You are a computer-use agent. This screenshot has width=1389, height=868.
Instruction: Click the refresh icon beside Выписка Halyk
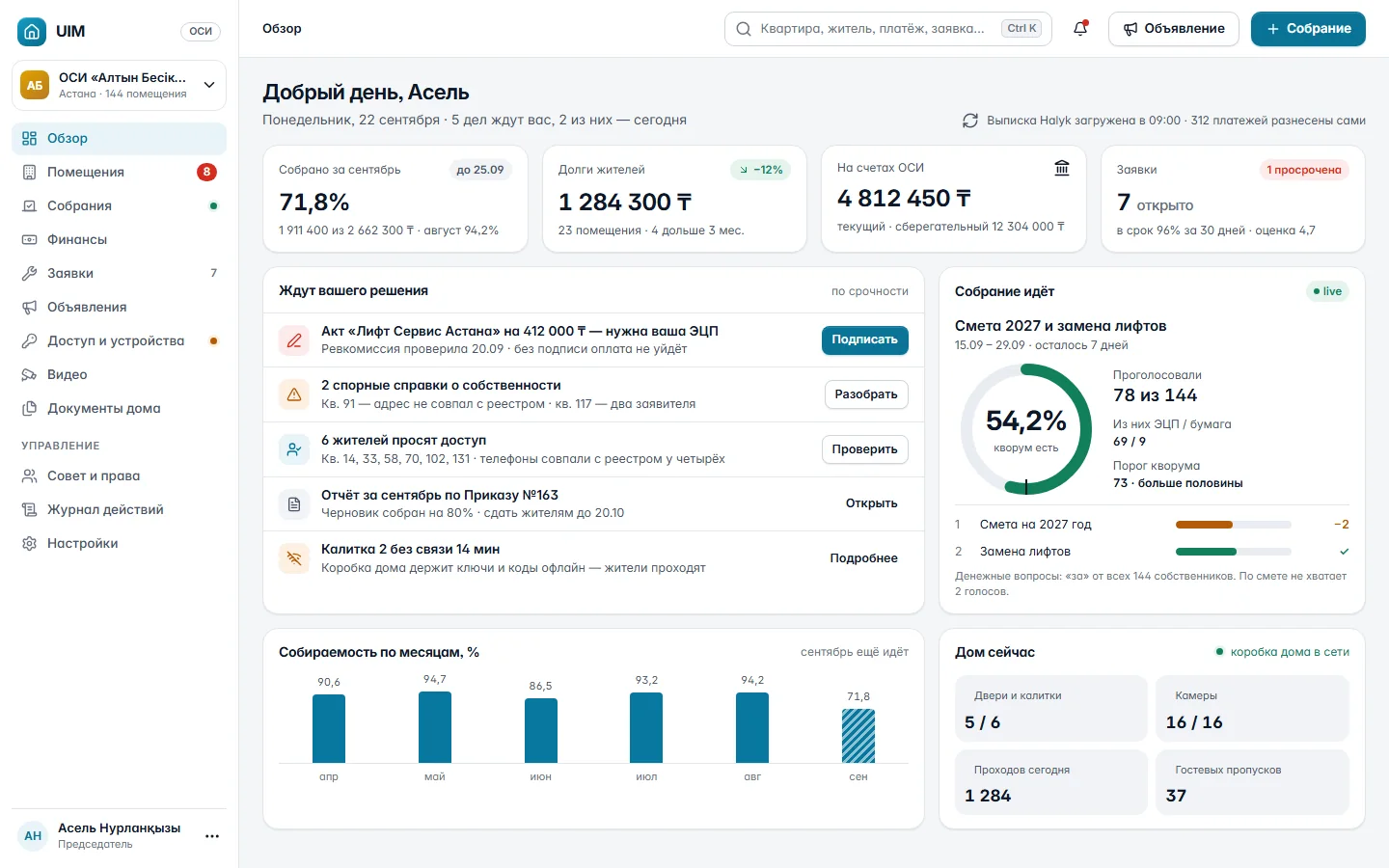click(x=970, y=121)
